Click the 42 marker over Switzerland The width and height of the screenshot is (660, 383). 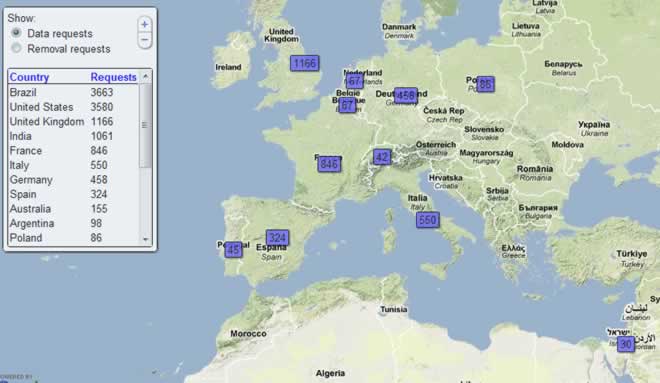coord(382,157)
